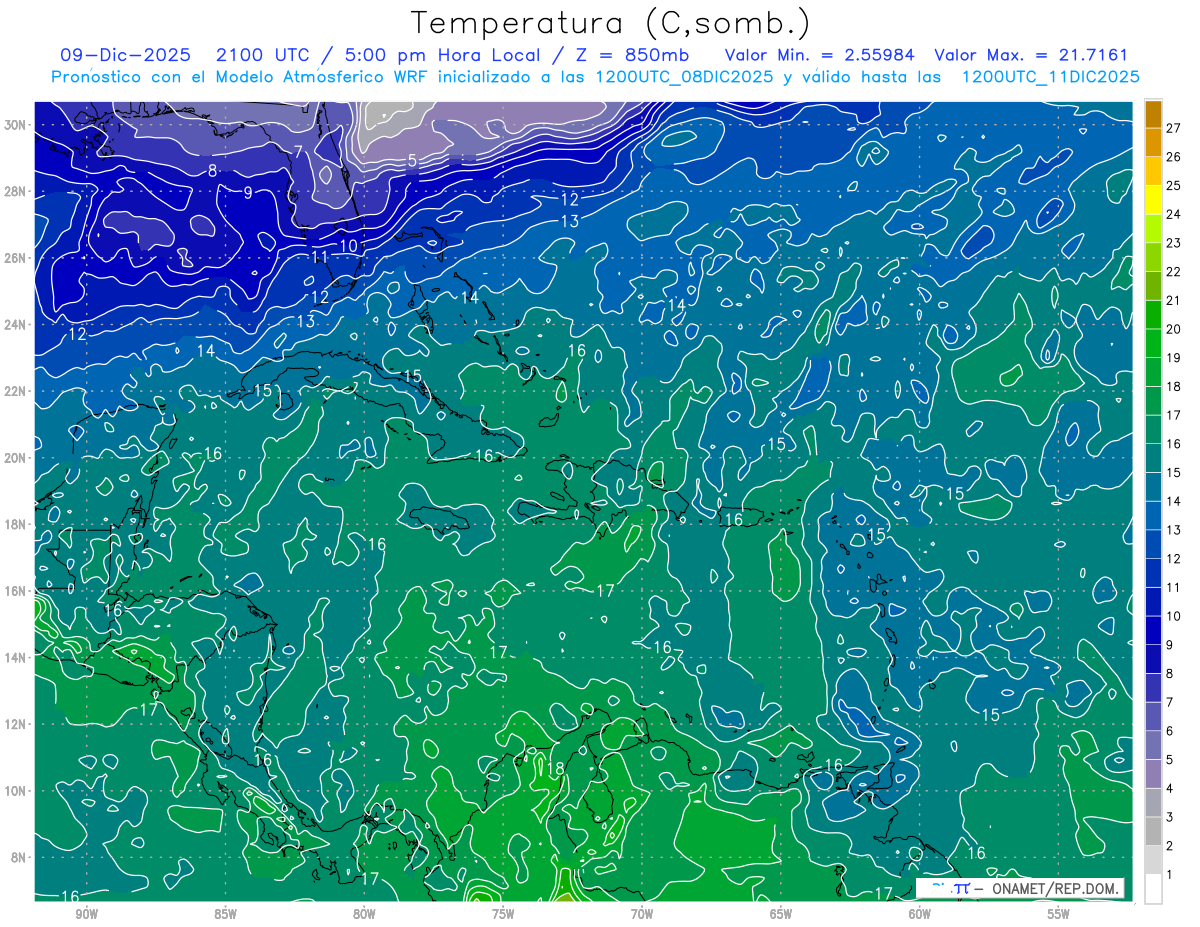Click the '90W' longitude axis label
The image size is (1200, 927).
pyautogui.click(x=86, y=914)
